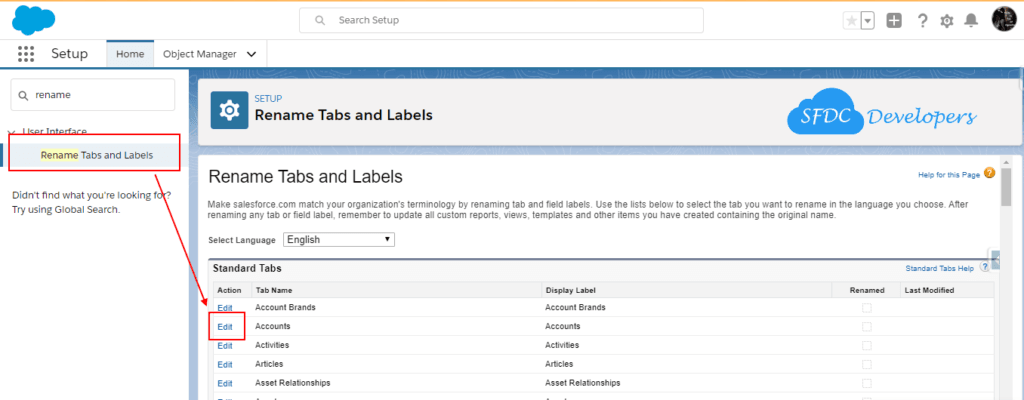Select Rename Tabs and Labels in sidebar
This screenshot has width=1024, height=400.
coord(96,156)
